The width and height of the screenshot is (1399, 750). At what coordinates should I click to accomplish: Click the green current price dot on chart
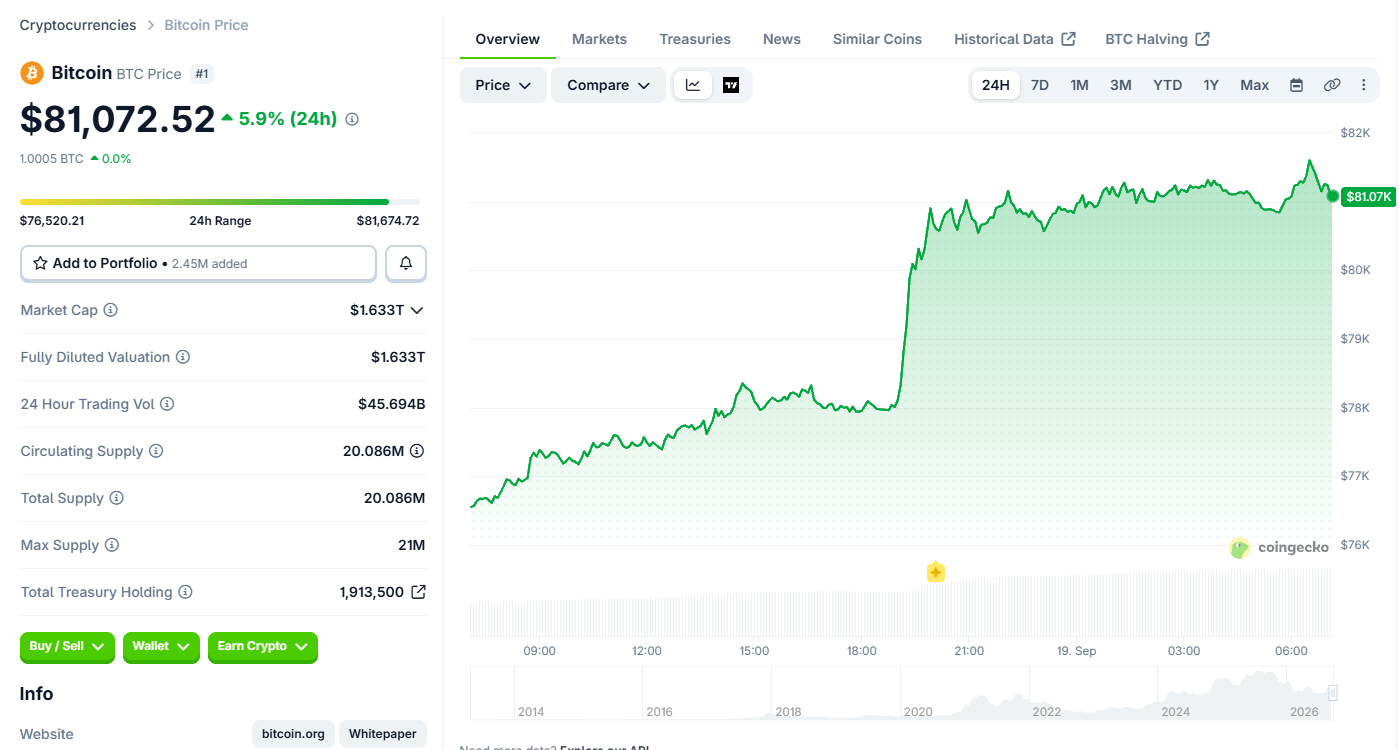coord(1332,196)
